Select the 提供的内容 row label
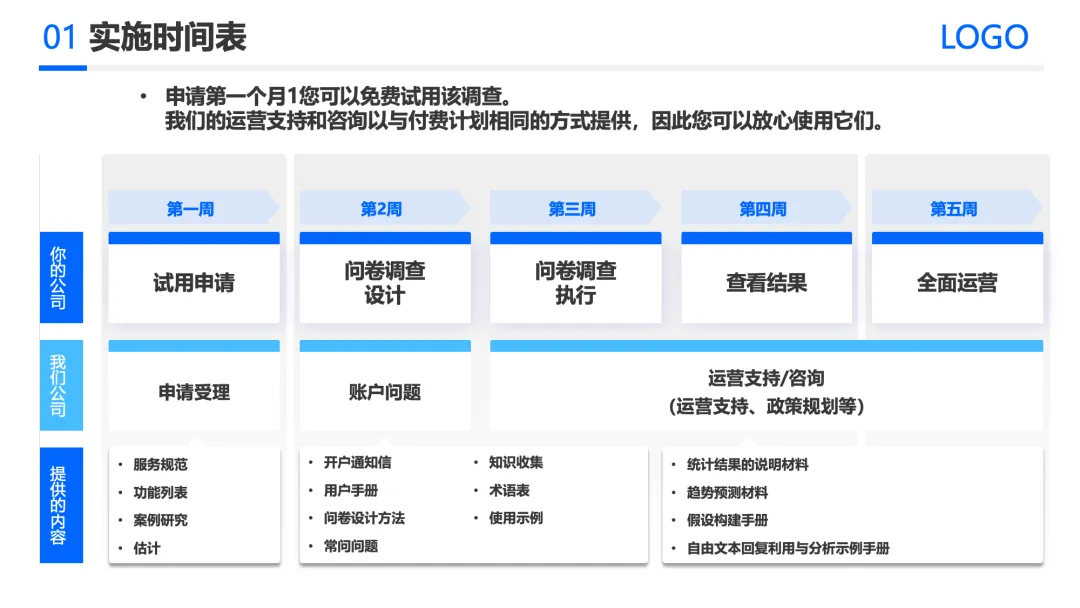1080x608 pixels. point(61,505)
